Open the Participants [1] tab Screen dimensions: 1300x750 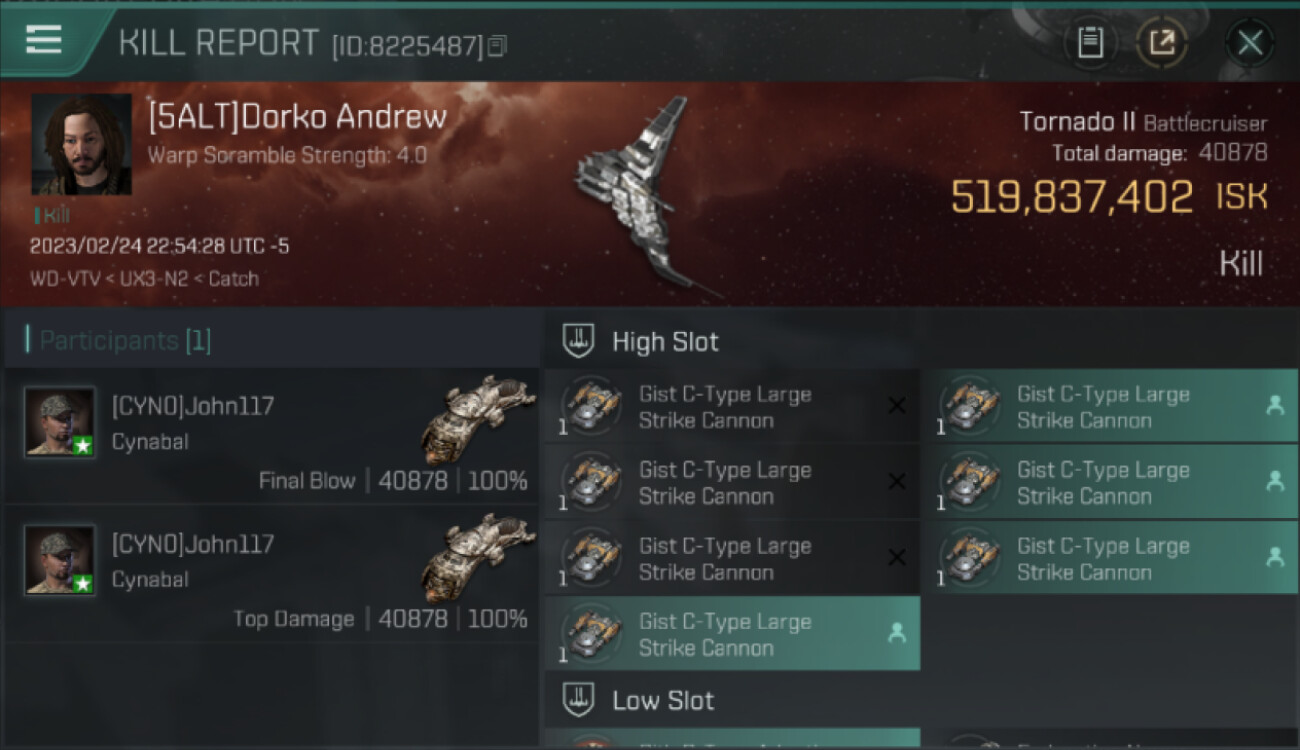120,341
